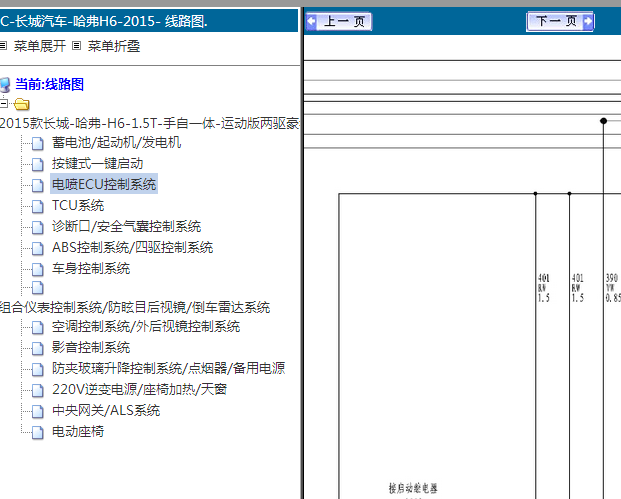Click the 菜单展开 expand menu link

coord(40,46)
